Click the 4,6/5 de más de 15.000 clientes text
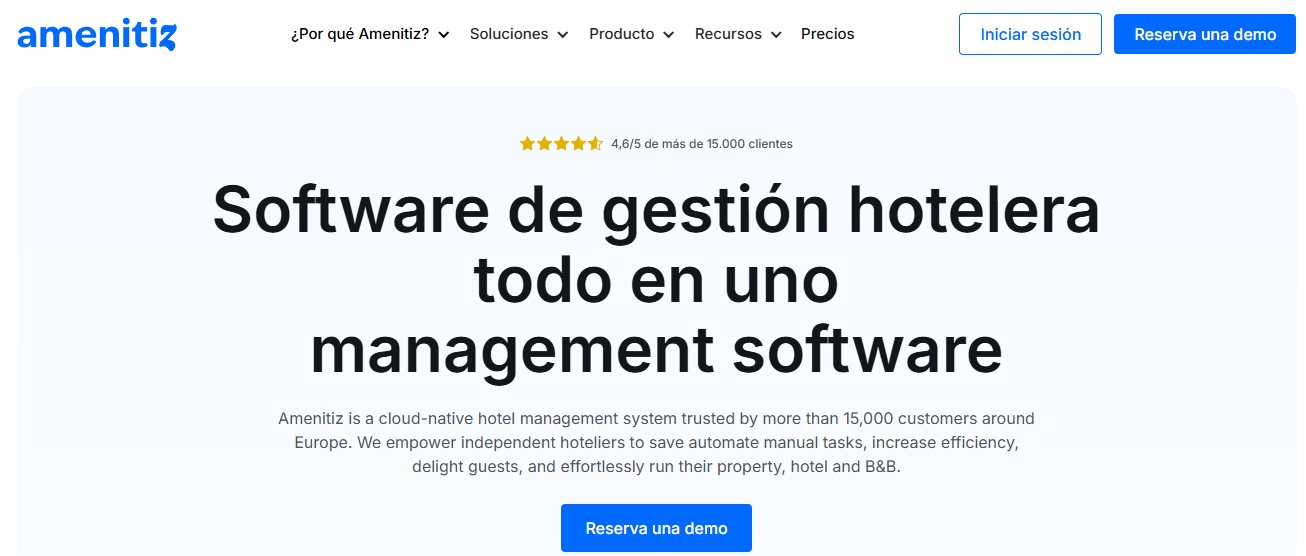The height and width of the screenshot is (556, 1306). coord(702,144)
